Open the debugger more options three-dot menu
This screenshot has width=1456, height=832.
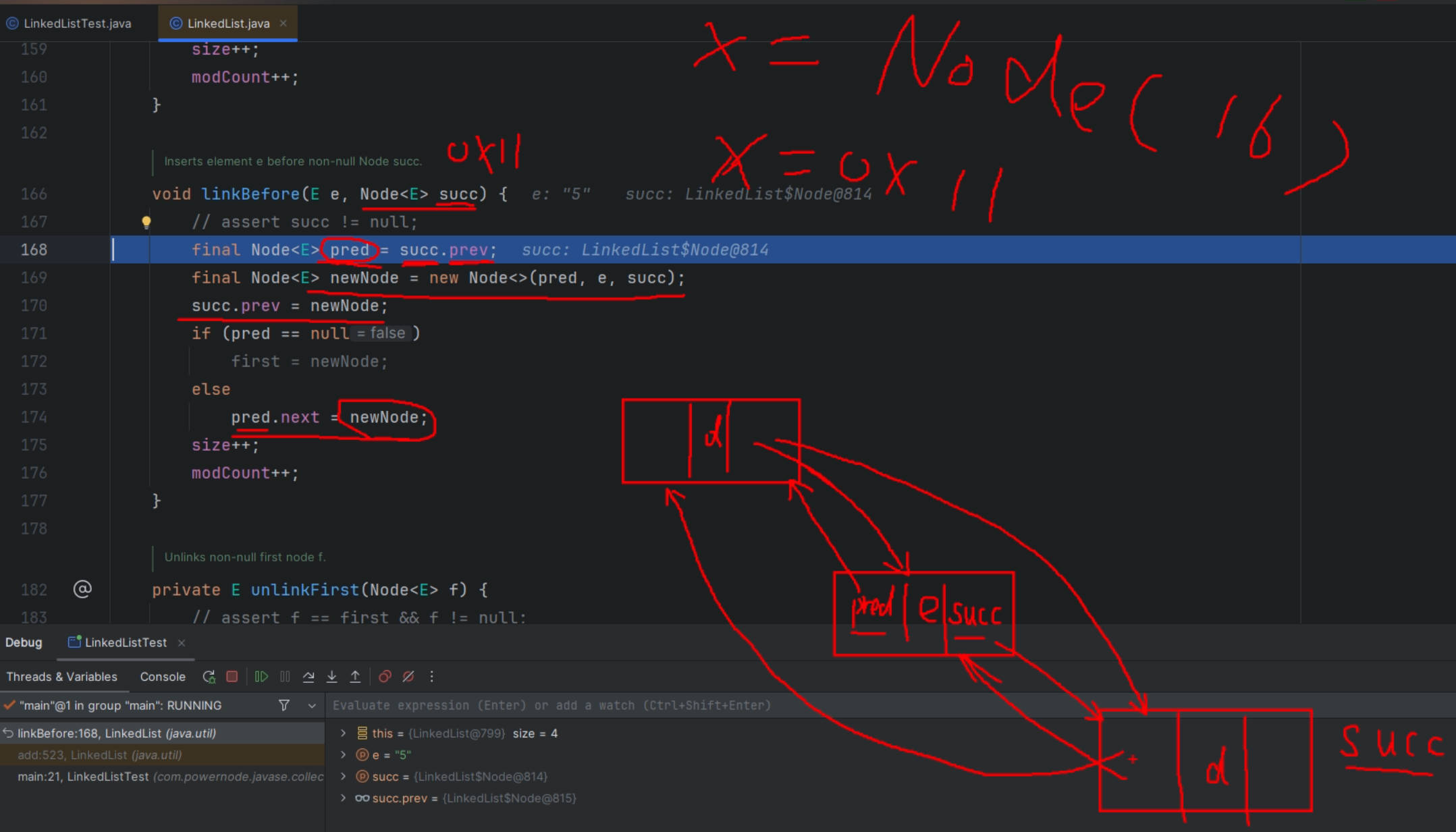pyautogui.click(x=431, y=676)
